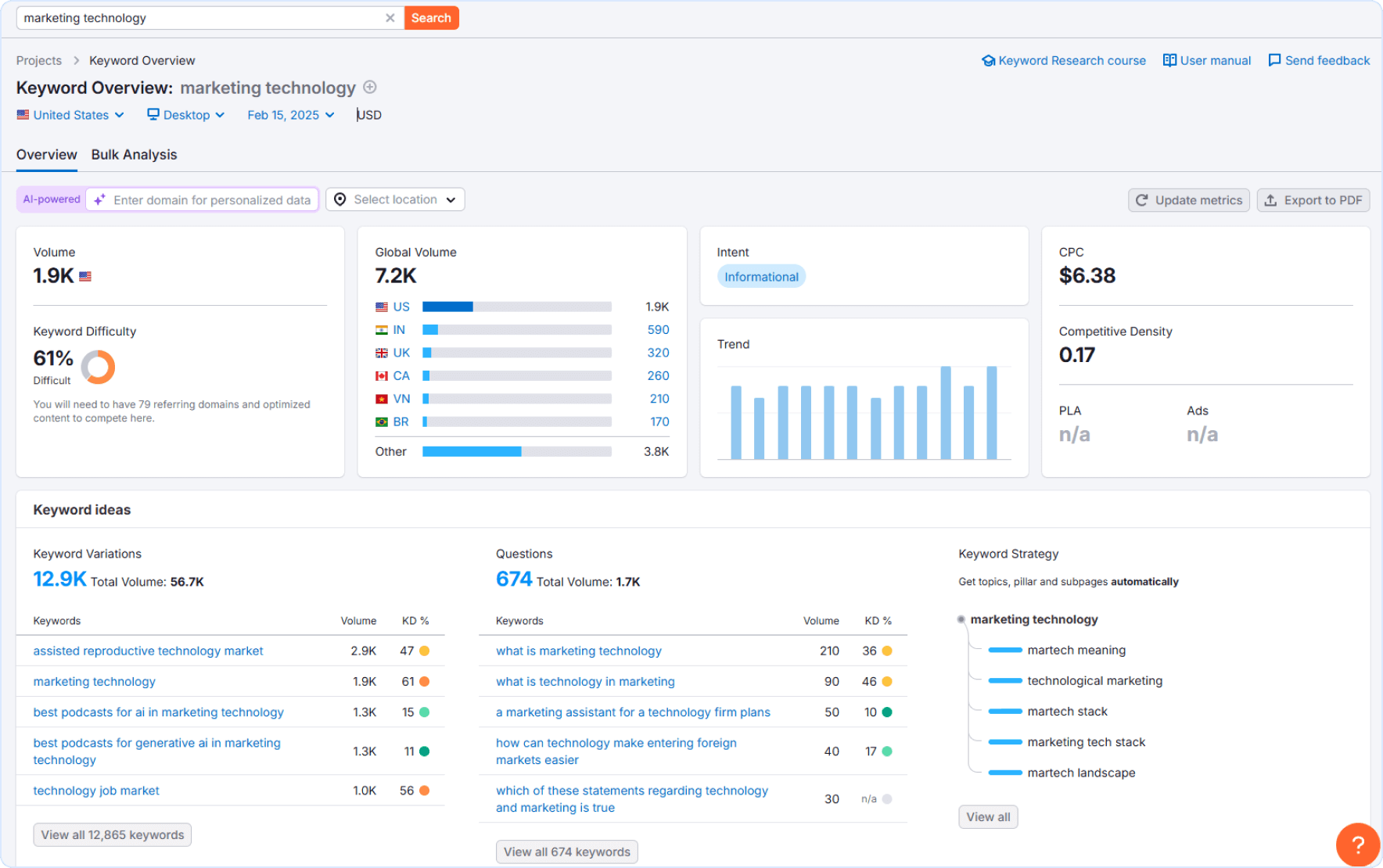Screen dimensions: 1383x868
Task: Select marketing technology root in strategy tree
Action: (x=1034, y=619)
